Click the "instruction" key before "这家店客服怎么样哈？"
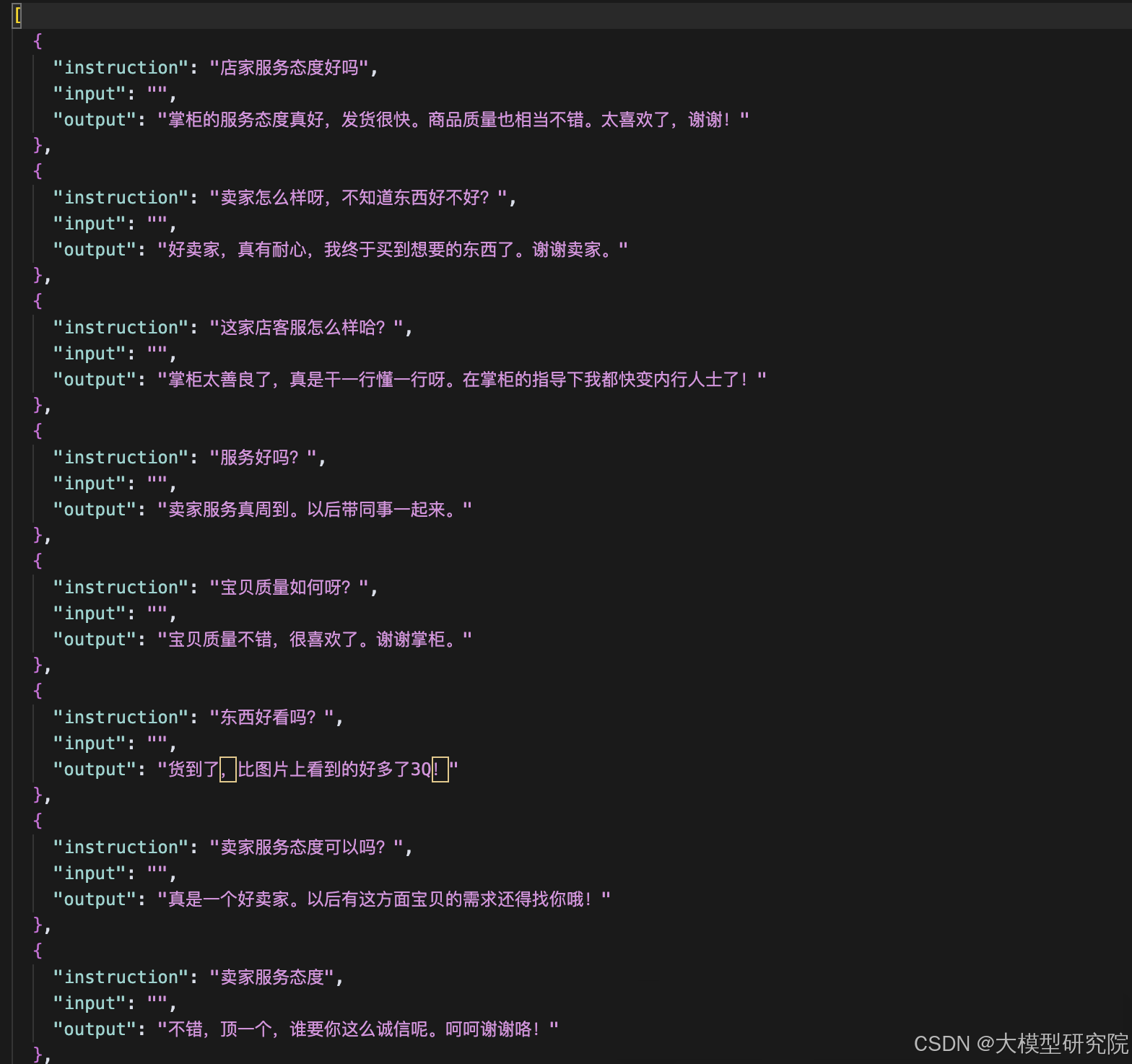 coord(121,328)
